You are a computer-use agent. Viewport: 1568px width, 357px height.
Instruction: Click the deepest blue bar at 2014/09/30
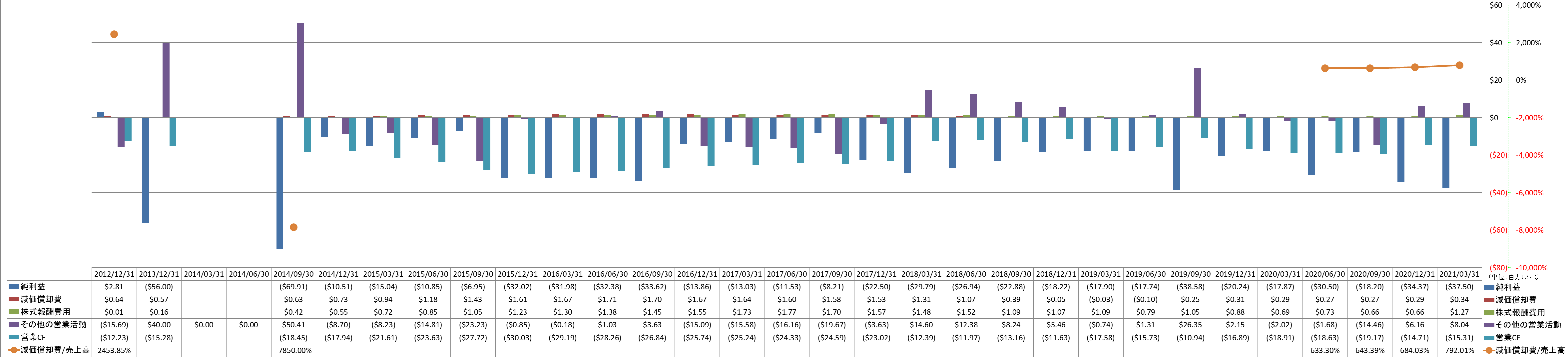coord(280,183)
